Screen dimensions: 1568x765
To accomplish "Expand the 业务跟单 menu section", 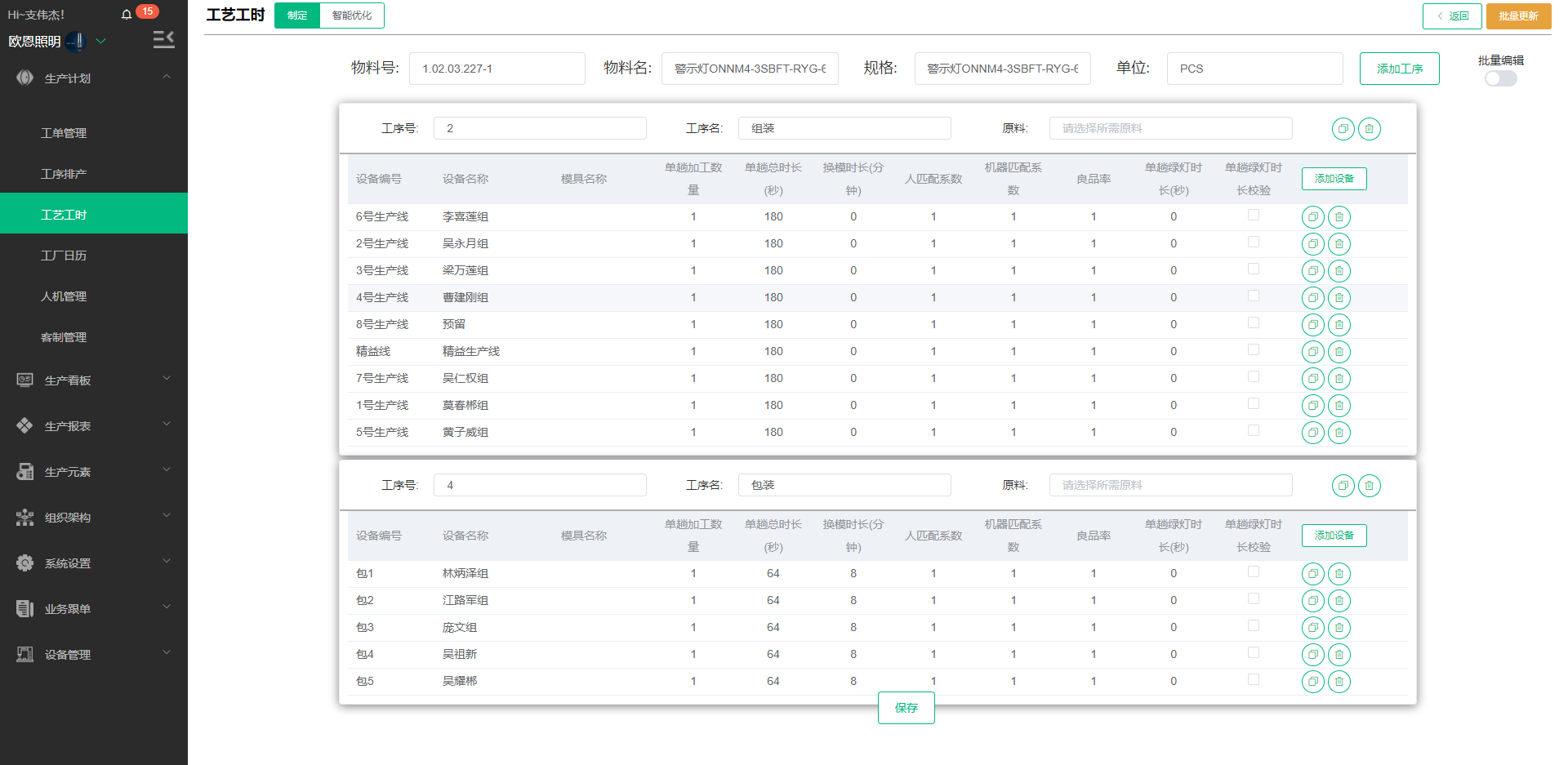I will coord(167,607).
